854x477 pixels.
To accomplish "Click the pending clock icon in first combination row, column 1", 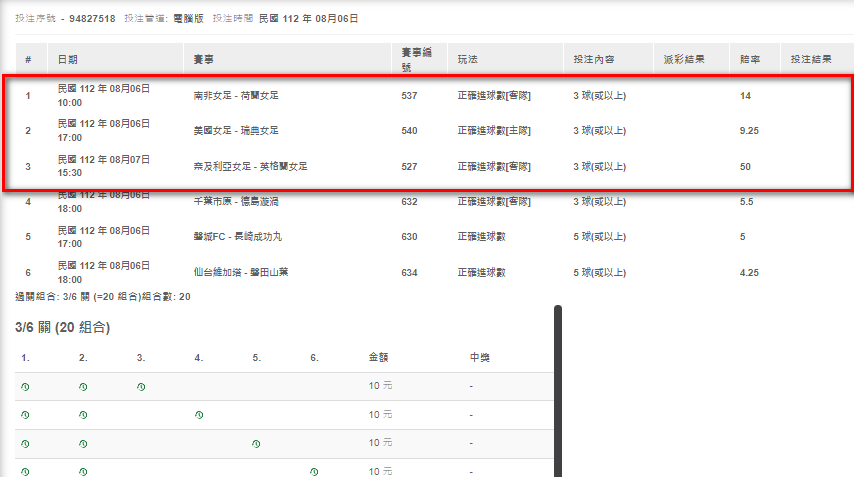I will 24,386.
